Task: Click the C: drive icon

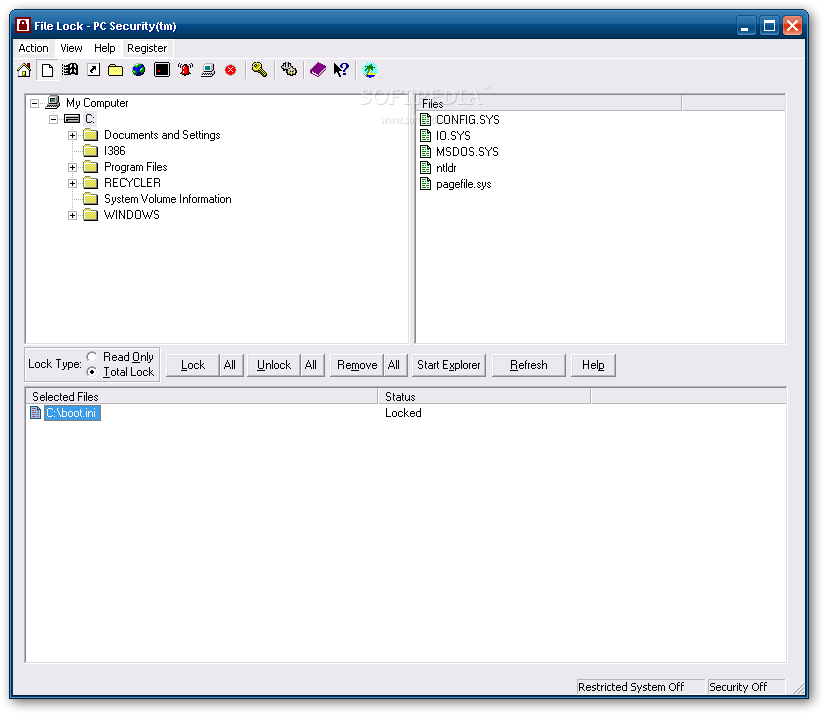Action: tap(71, 119)
